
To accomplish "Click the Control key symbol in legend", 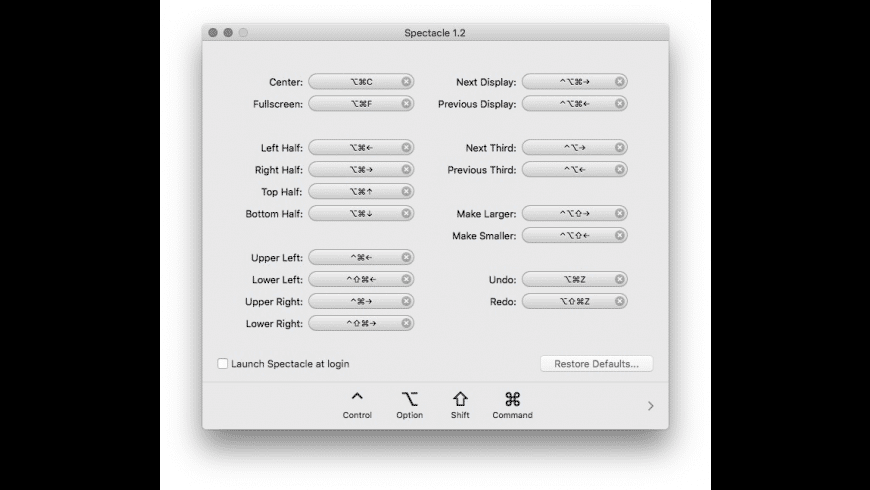I will click(357, 397).
